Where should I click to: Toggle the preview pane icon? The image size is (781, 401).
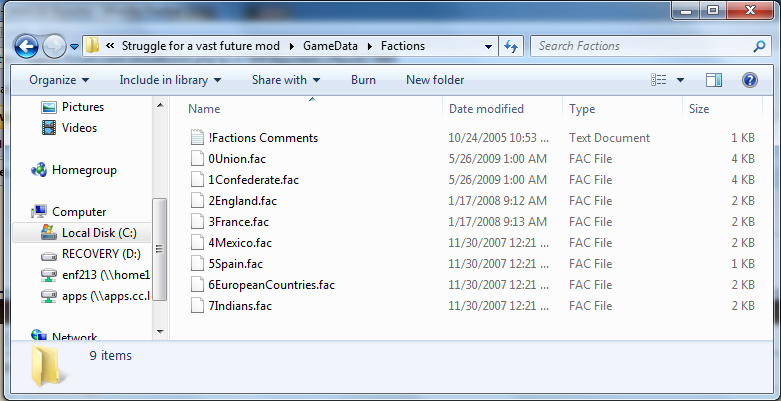pos(713,80)
